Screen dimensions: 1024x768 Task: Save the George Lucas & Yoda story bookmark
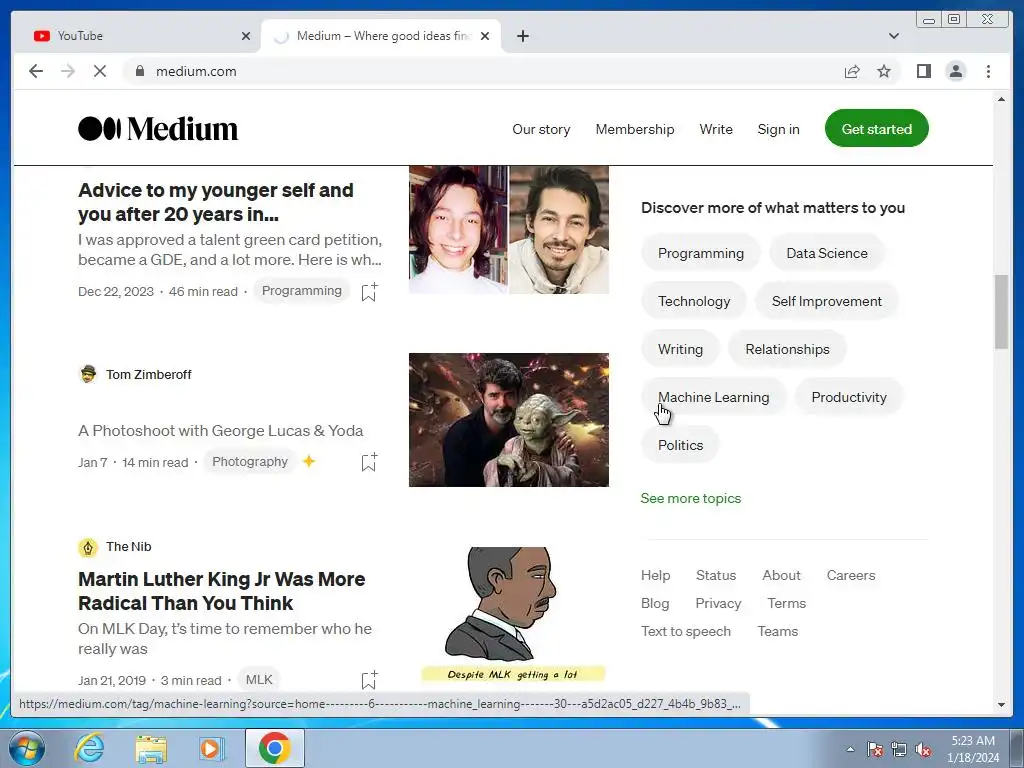click(x=369, y=462)
